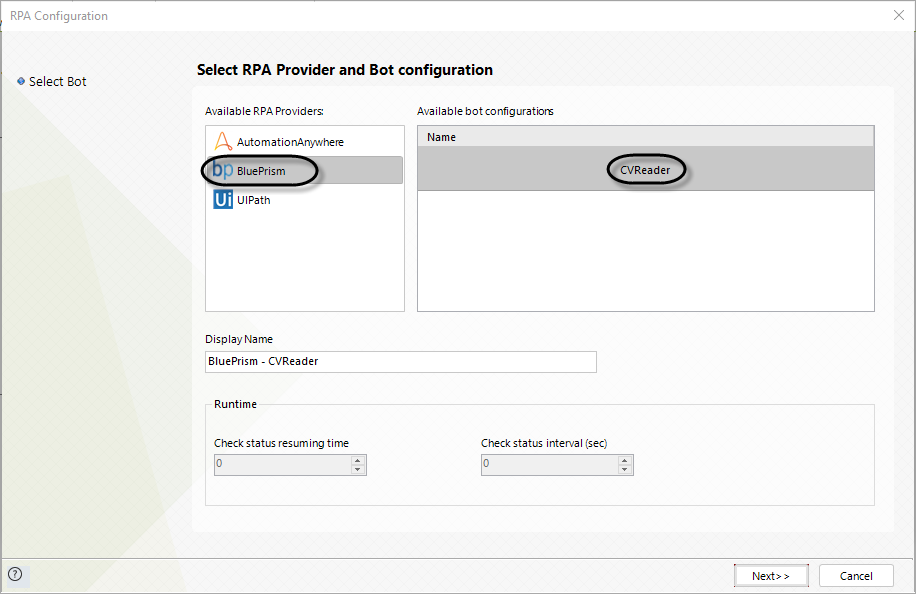Viewport: 916px width, 594px height.
Task: Click the Next button
Action: click(771, 576)
